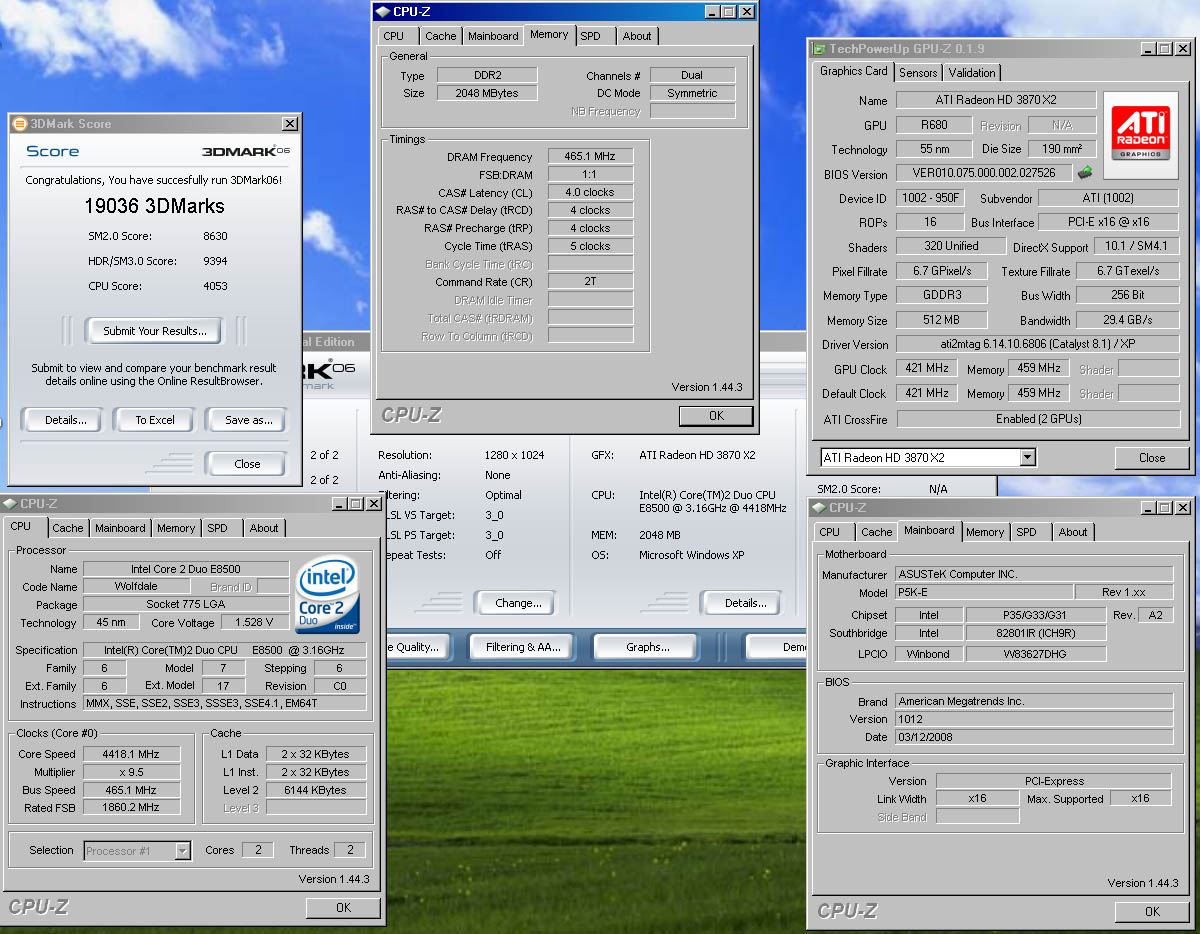The height and width of the screenshot is (934, 1200).
Task: Click ATI CrossFire Enabled (2 GPUs) field
Action: click(x=1038, y=419)
